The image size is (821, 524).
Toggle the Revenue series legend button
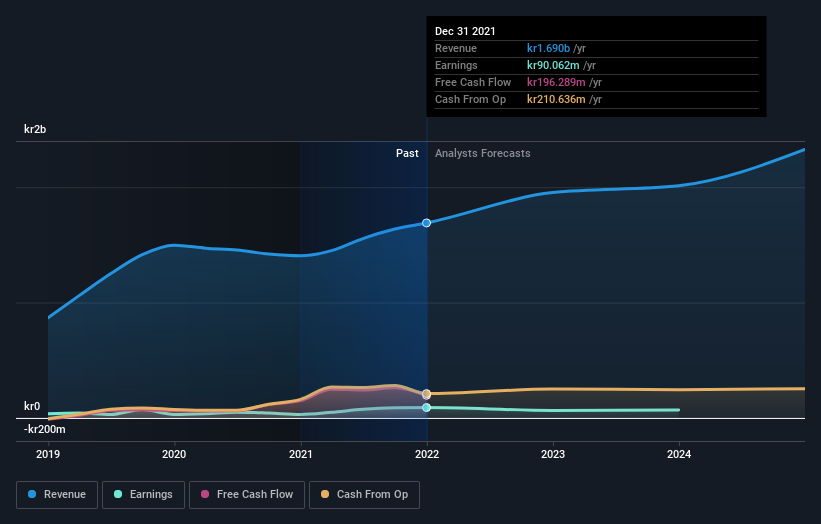tap(57, 495)
